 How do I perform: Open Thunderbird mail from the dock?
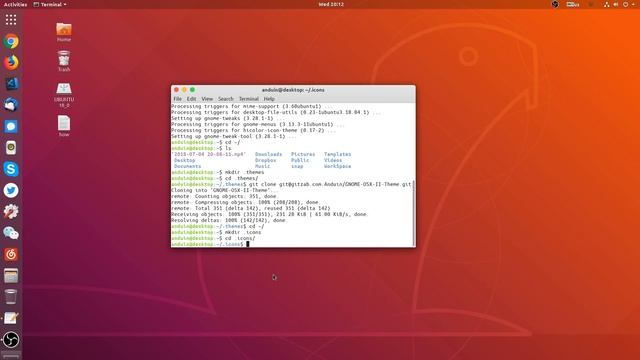click(11, 105)
